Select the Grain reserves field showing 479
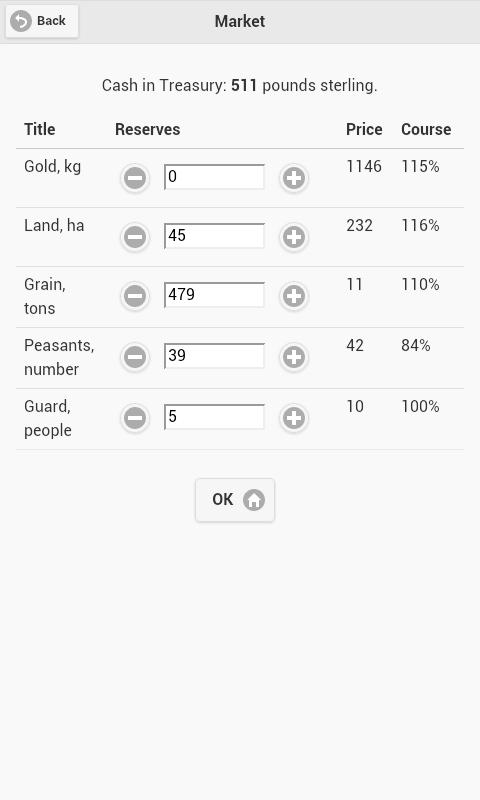 point(214,295)
